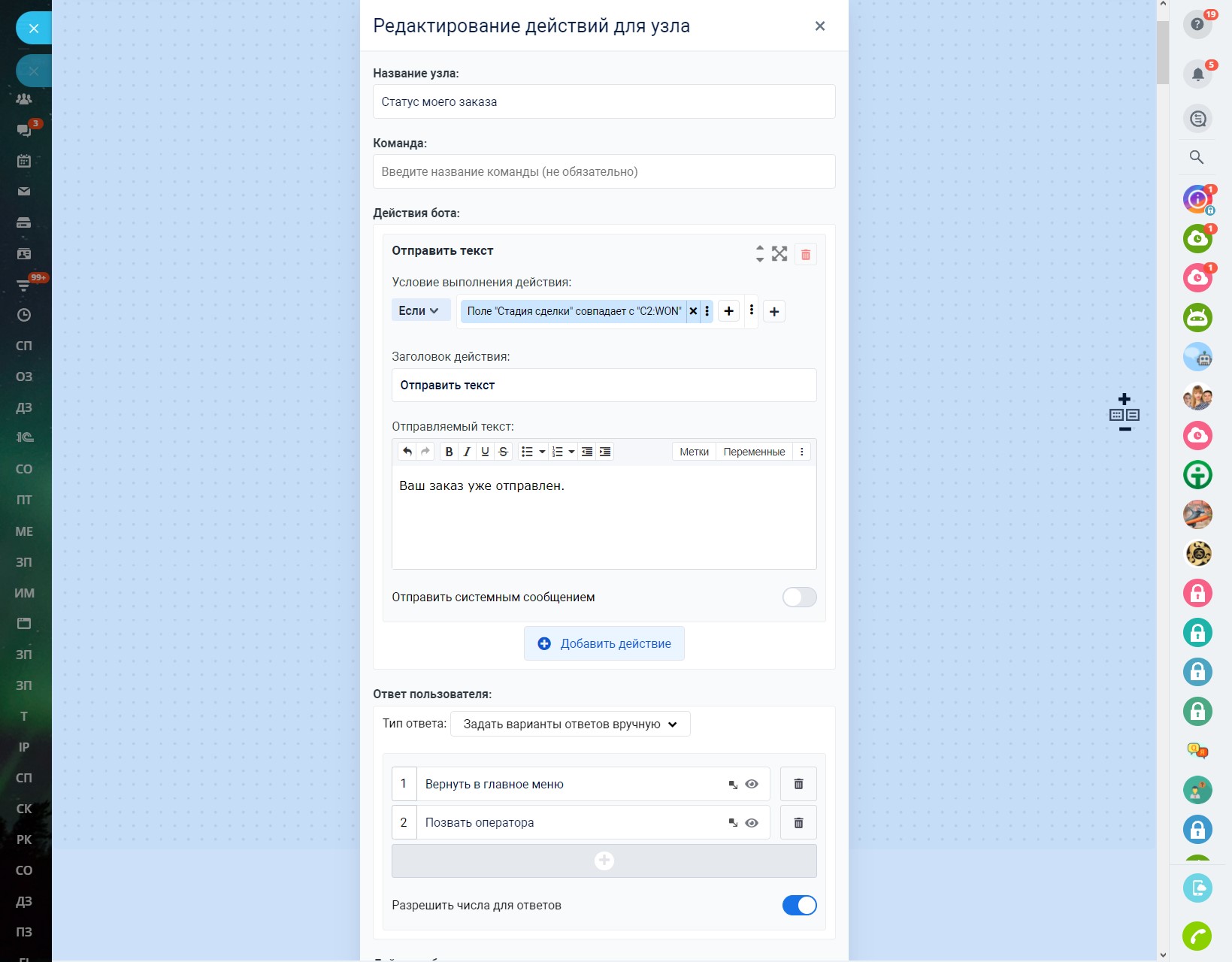Apply strikethrough formatting in editor toolbar
Screen dimensions: 1232x962
504,452
